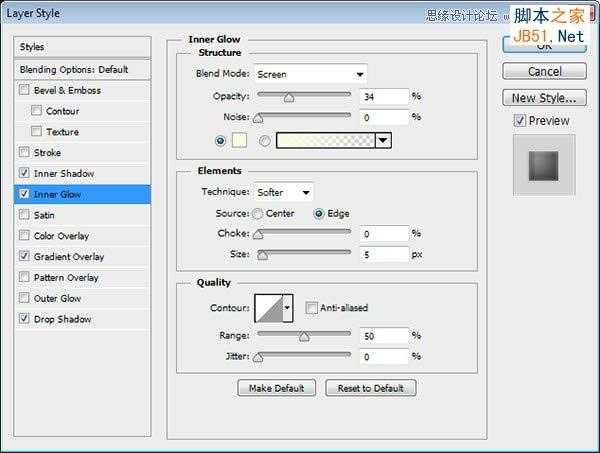Expand the Technique Softer dropdown
Viewport: 600px width, 453px height.
click(283, 192)
